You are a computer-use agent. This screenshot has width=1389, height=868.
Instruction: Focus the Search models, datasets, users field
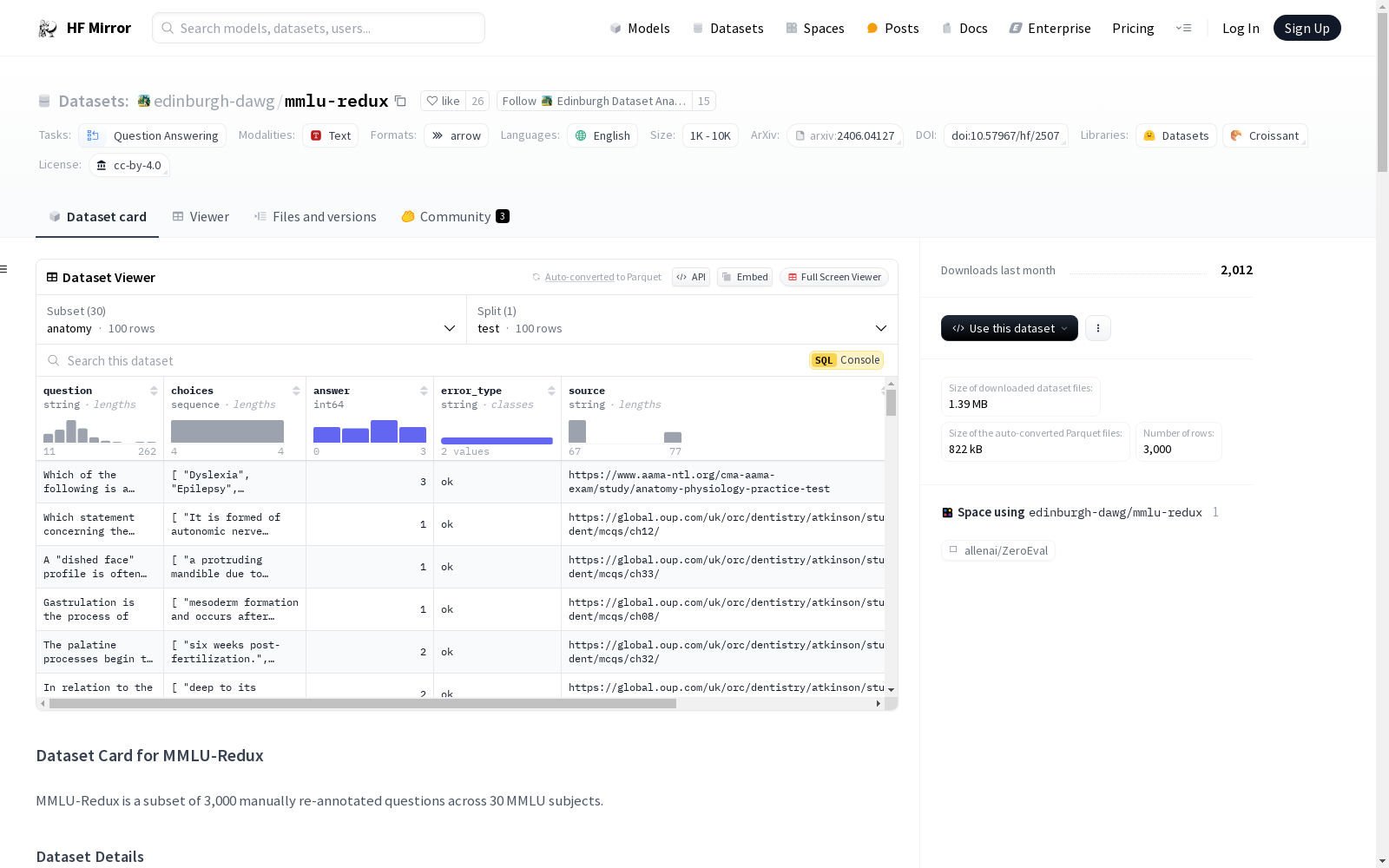[x=319, y=28]
